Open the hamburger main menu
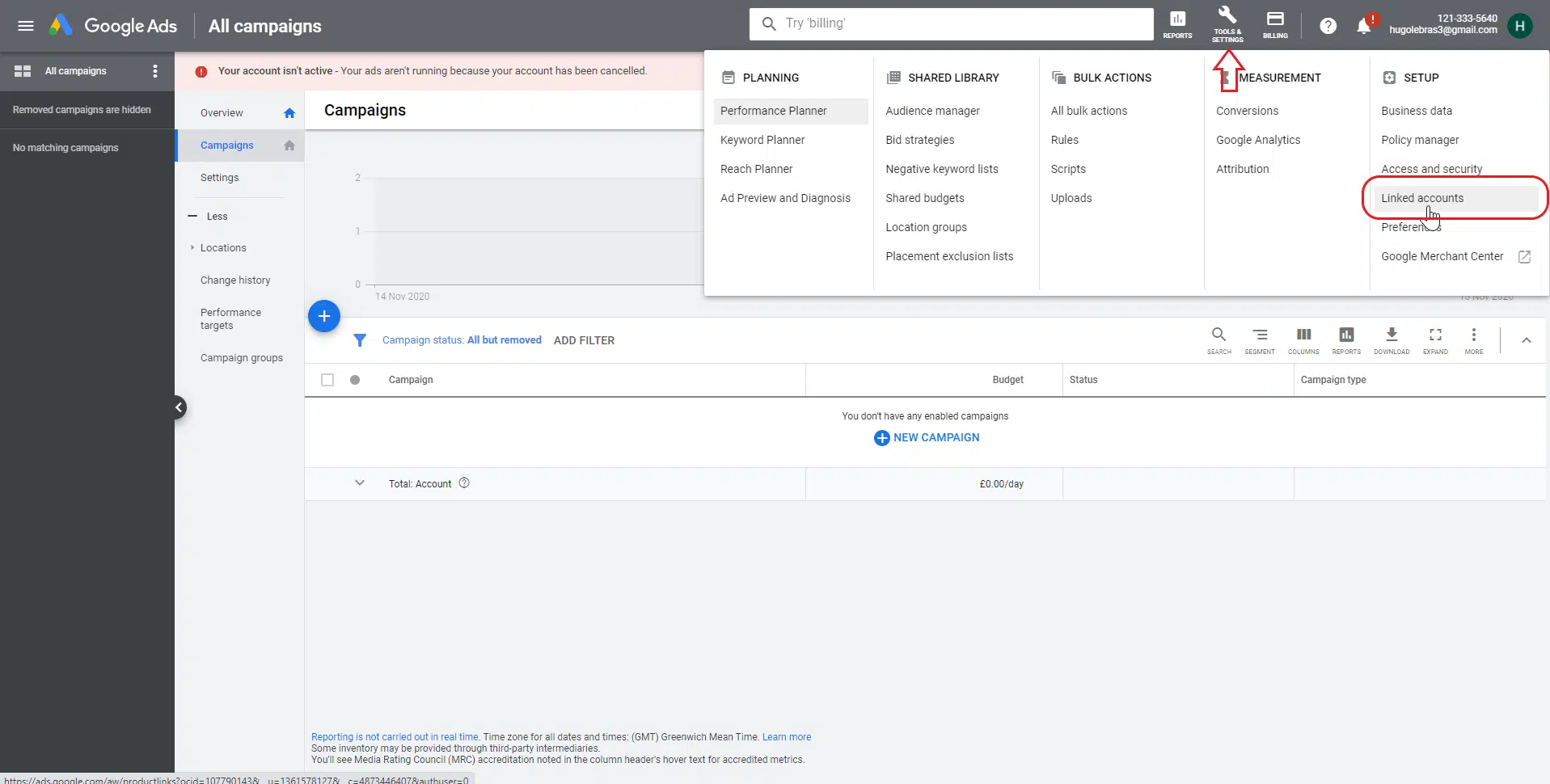The height and width of the screenshot is (784, 1550). (x=26, y=26)
